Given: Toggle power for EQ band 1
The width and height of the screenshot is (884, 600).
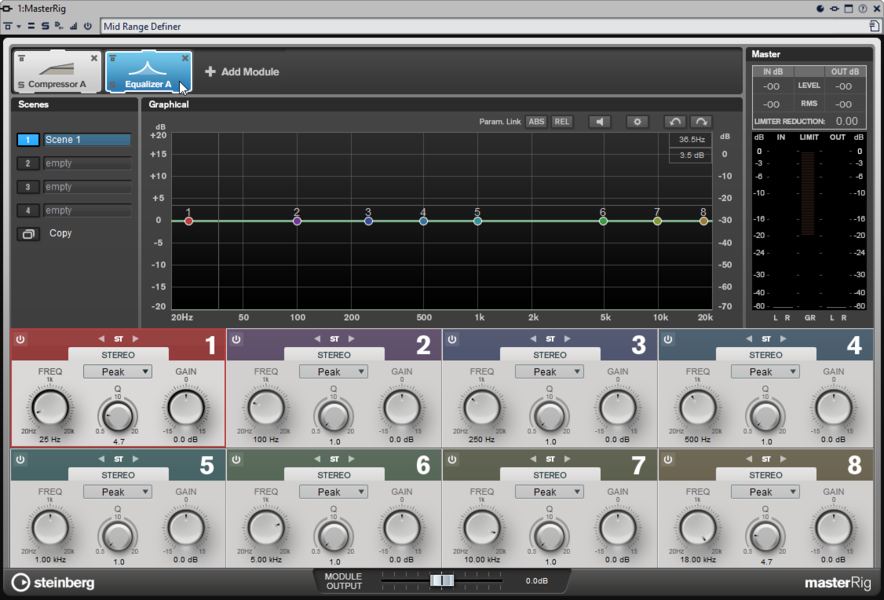Looking at the screenshot, I should [x=20, y=339].
